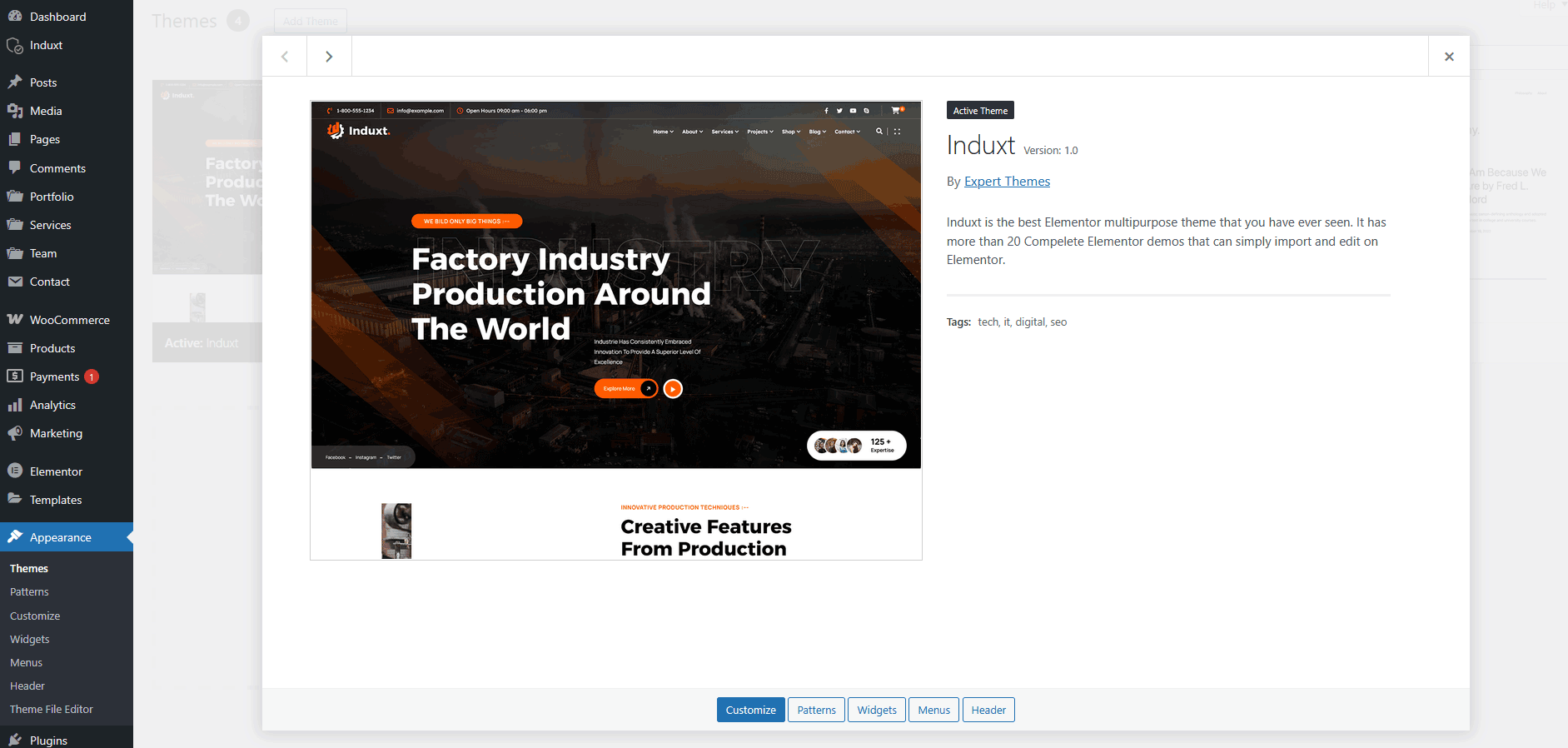The image size is (1568, 748).
Task: Click the Header button in footer
Action: pyautogui.click(x=988, y=710)
